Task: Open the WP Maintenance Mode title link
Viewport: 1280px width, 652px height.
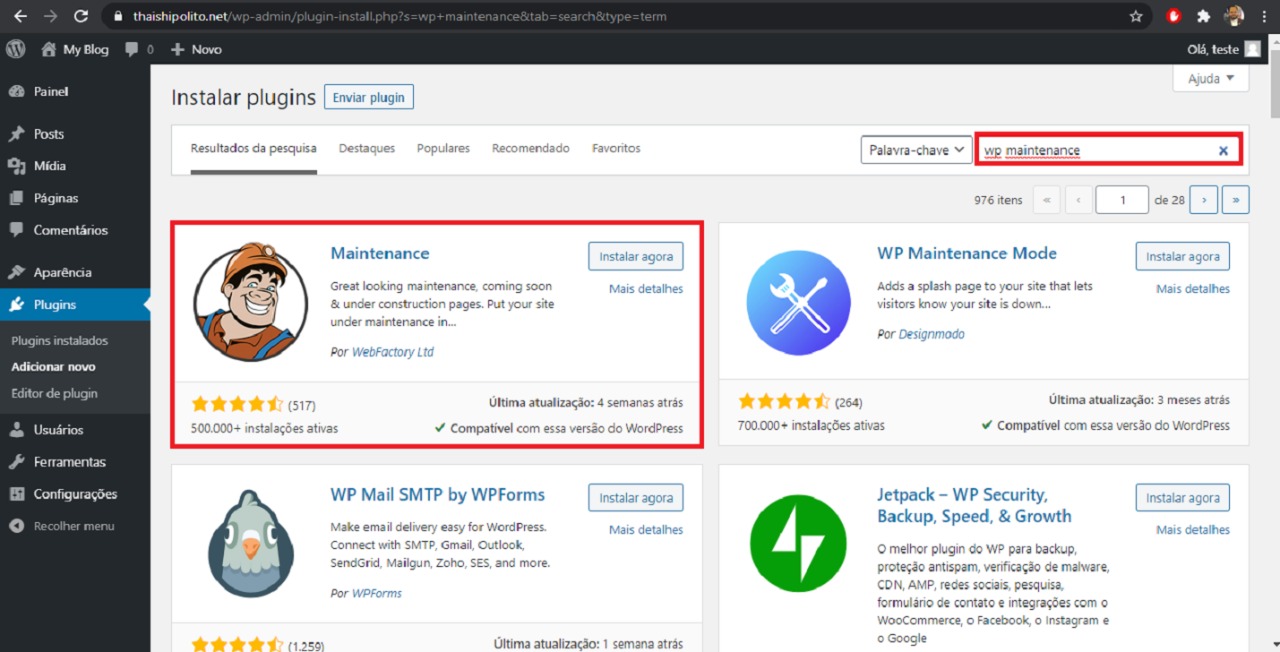Action: (967, 254)
